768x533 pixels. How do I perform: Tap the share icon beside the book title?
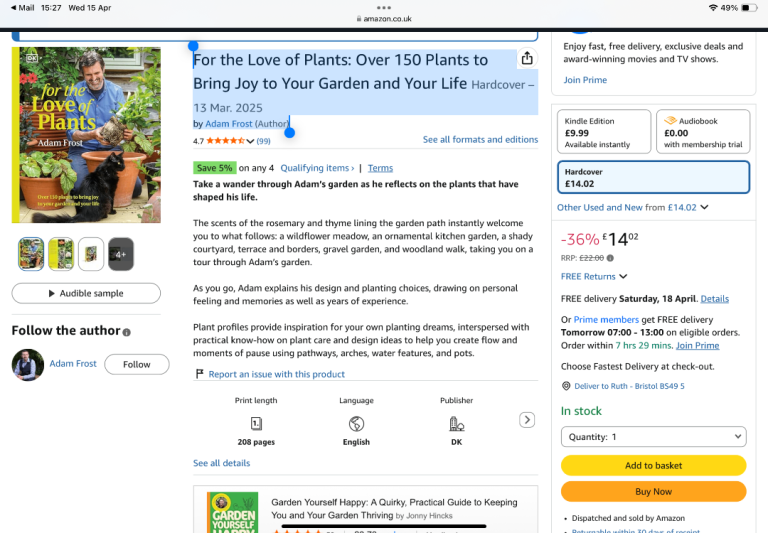pos(527,59)
